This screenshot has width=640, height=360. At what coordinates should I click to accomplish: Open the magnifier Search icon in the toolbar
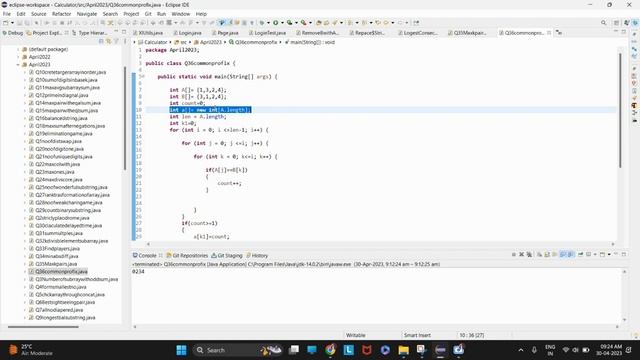(603, 23)
